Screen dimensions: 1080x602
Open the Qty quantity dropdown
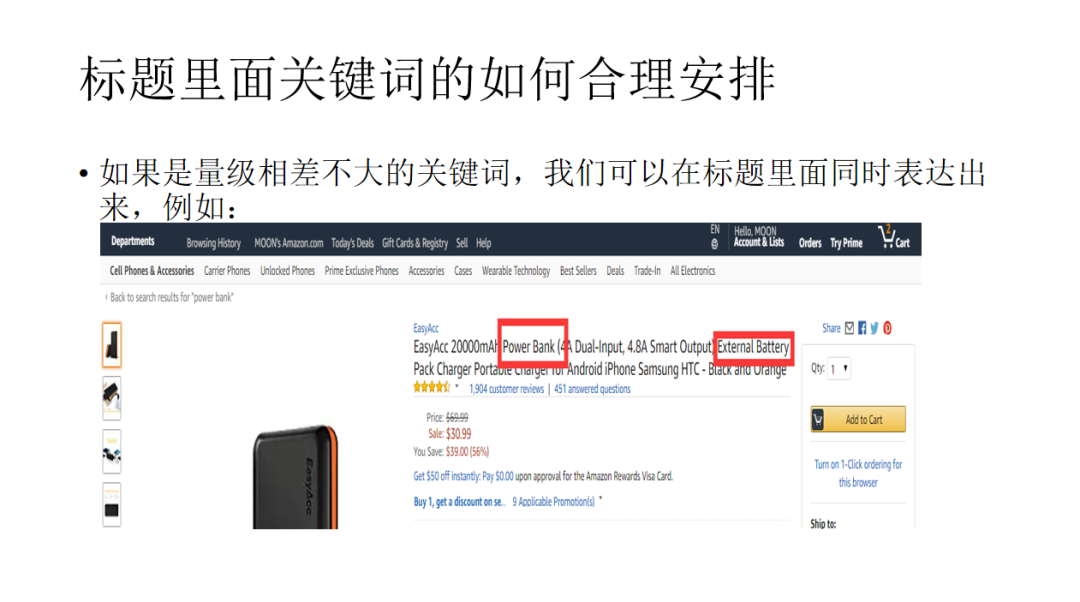839,369
